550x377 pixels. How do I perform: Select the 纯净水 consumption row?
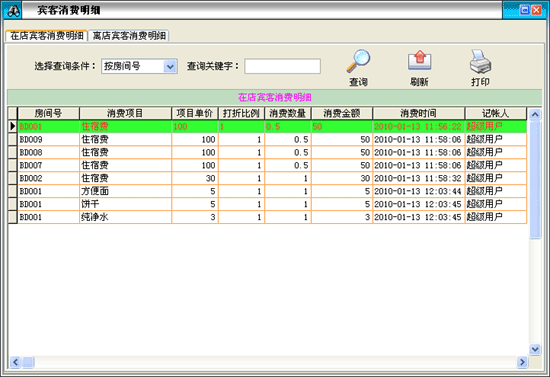point(268,217)
